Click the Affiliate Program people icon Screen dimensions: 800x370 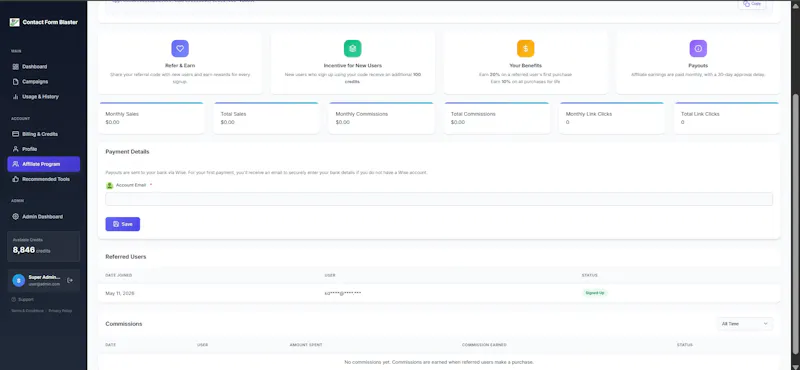coord(15,164)
